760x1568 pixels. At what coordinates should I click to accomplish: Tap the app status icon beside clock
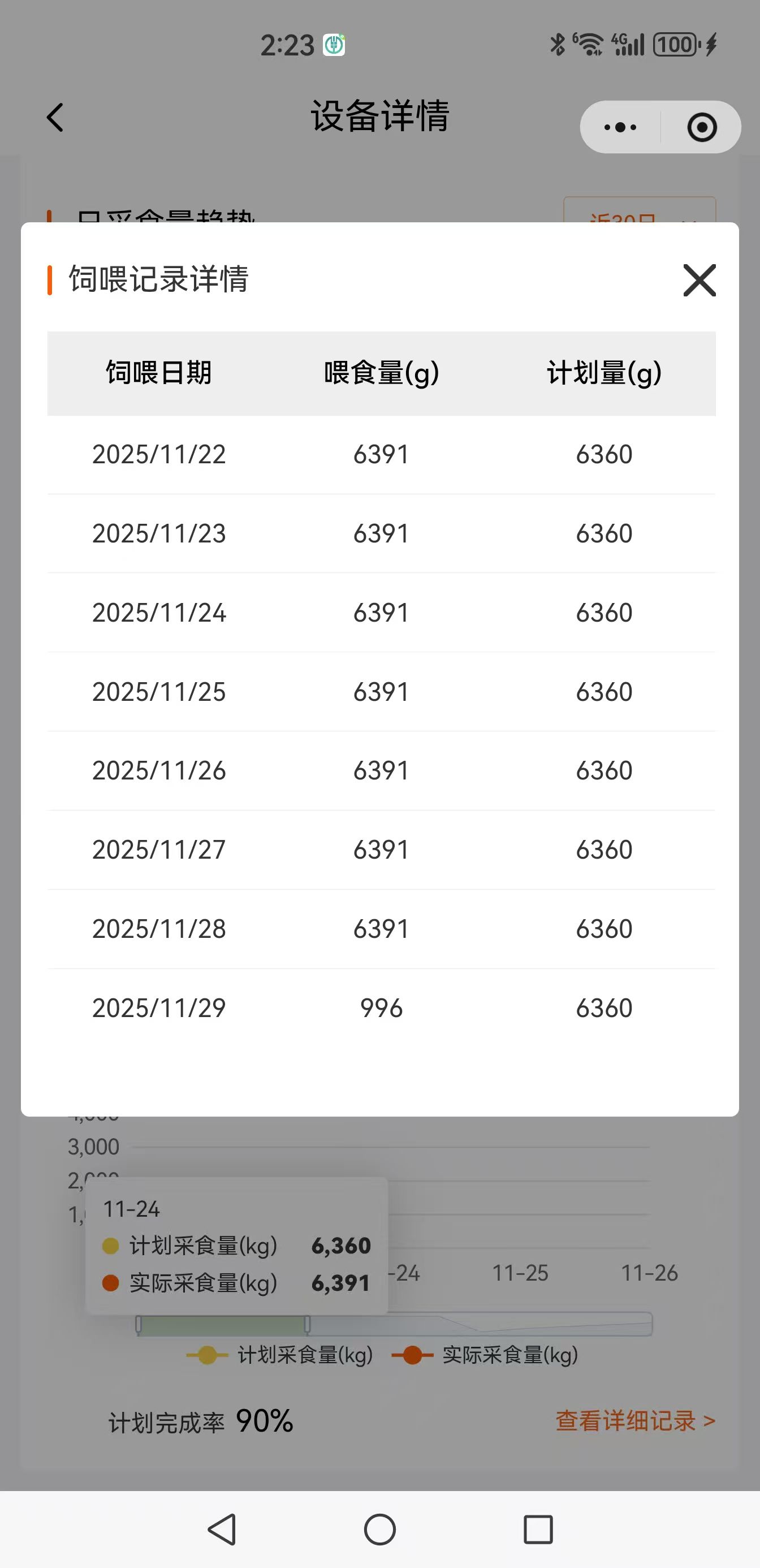pyautogui.click(x=334, y=45)
